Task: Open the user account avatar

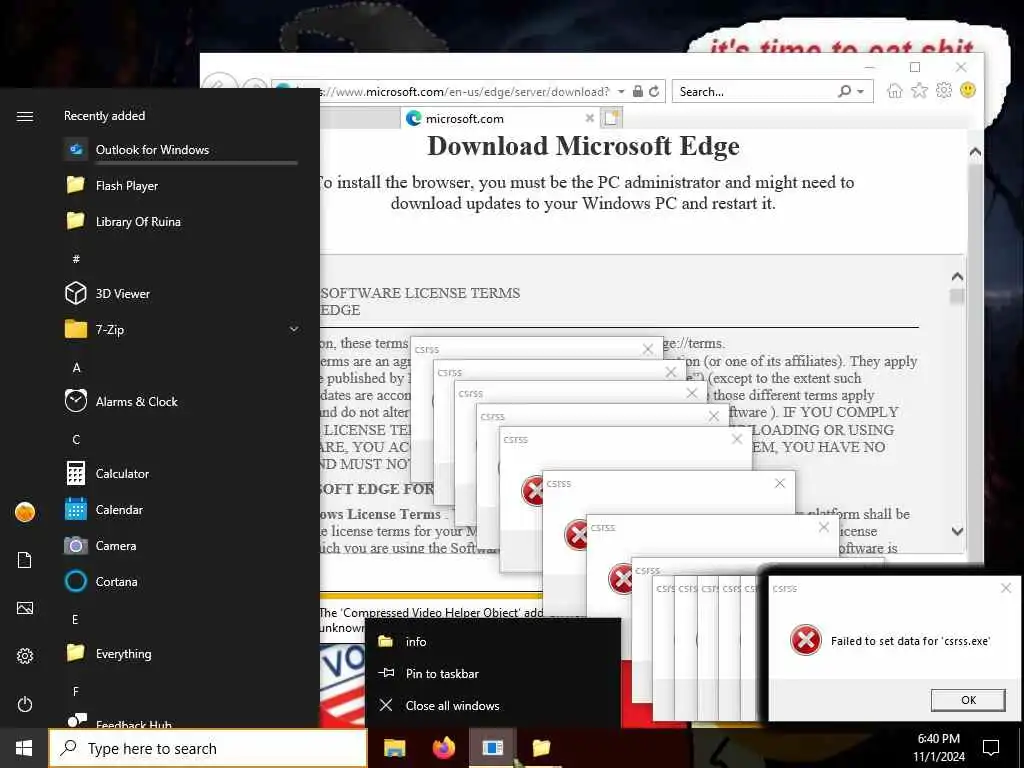Action: click(x=25, y=512)
